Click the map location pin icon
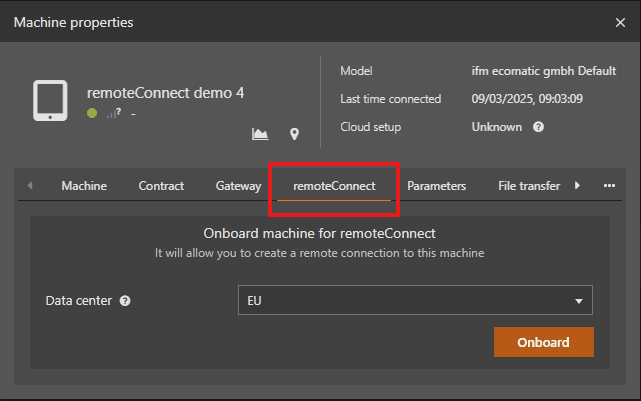Screen dimensions: 641x401 pos(294,134)
